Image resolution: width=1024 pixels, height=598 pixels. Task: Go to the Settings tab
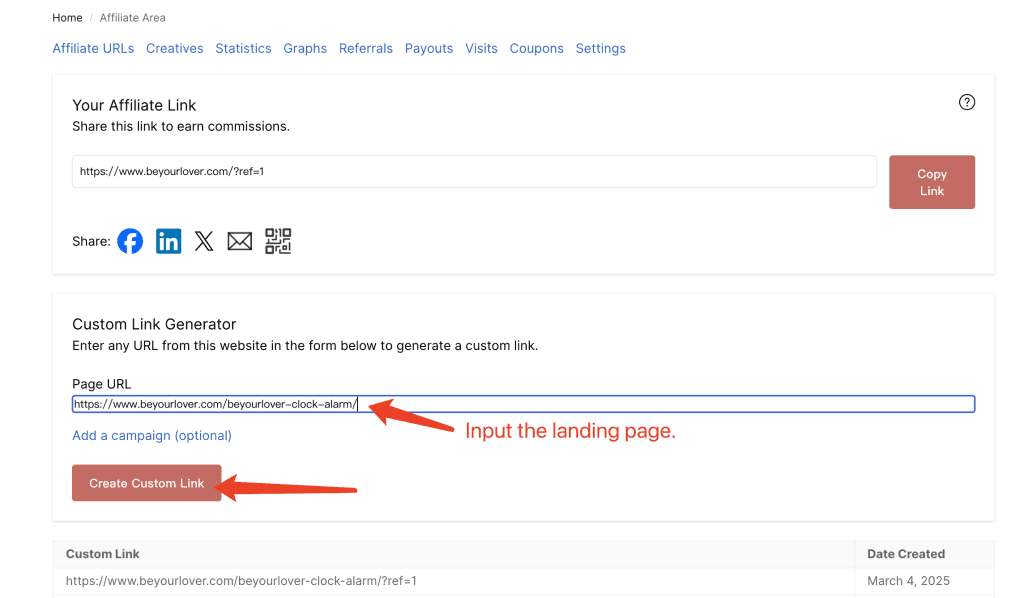(600, 48)
